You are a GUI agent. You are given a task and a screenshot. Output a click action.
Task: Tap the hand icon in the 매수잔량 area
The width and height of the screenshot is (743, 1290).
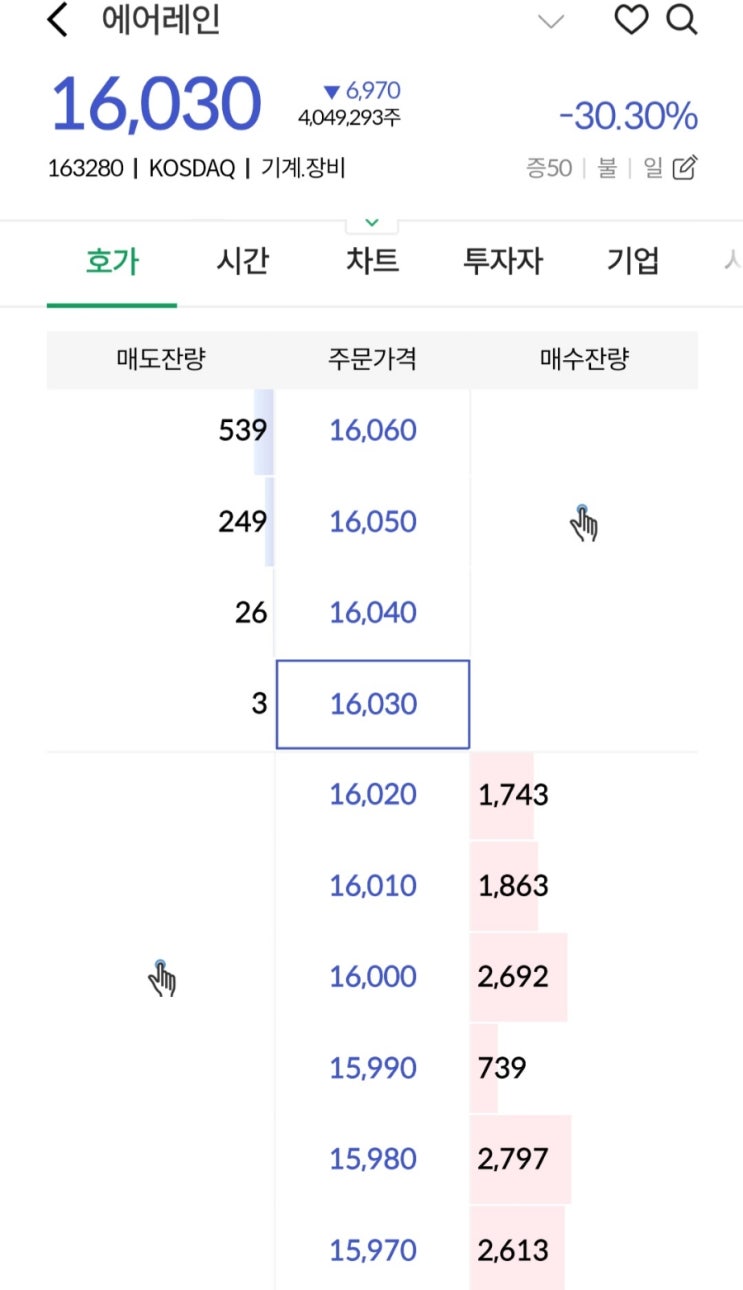tap(584, 523)
